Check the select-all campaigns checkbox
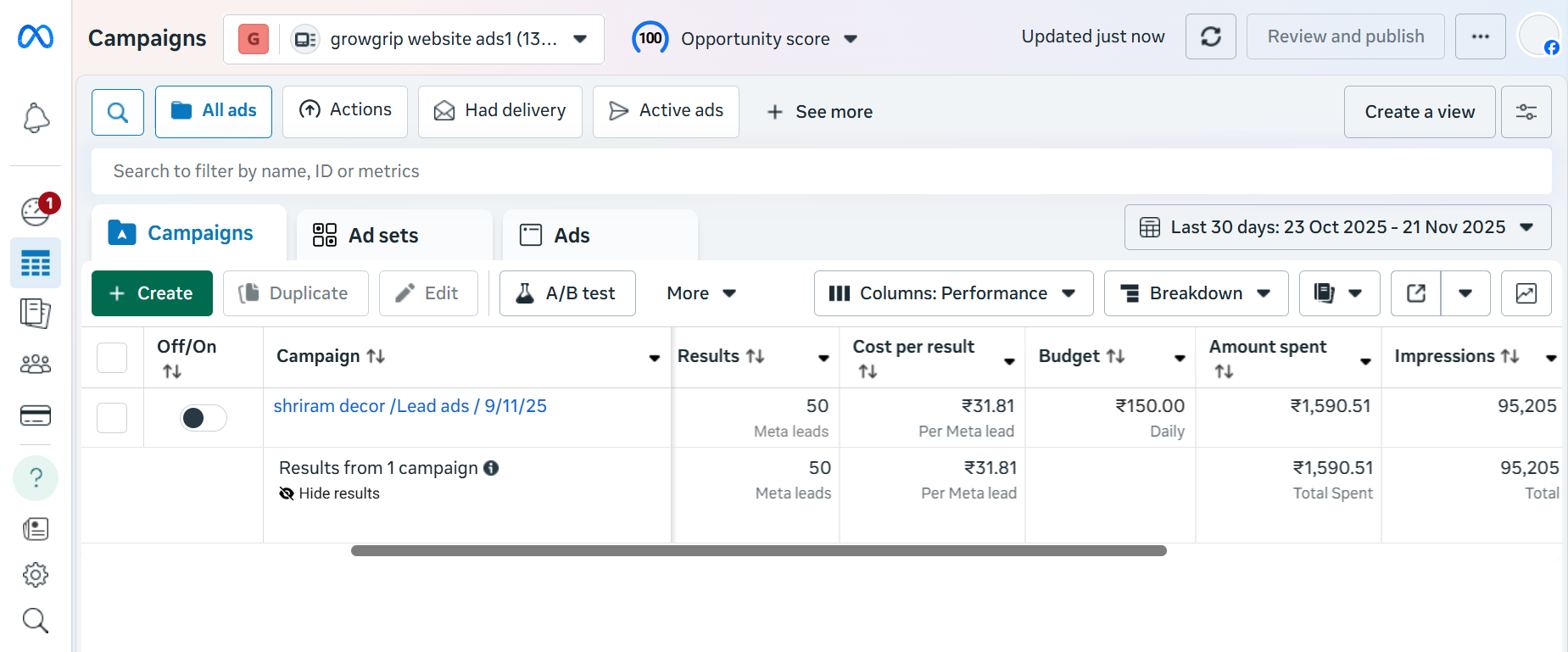Viewport: 1568px width, 652px height. click(112, 358)
